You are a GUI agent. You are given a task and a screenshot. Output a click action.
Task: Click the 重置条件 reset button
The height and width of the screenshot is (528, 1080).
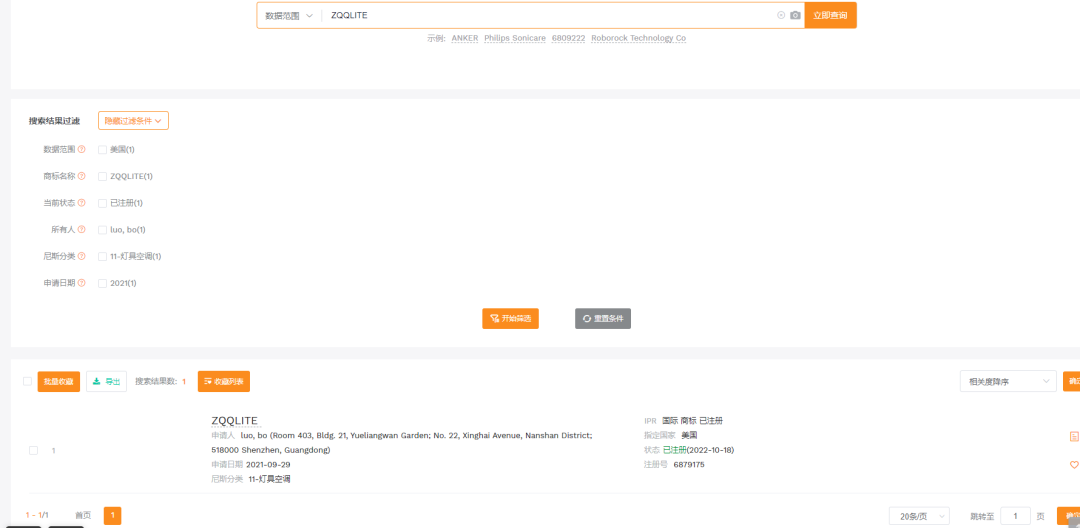603,319
